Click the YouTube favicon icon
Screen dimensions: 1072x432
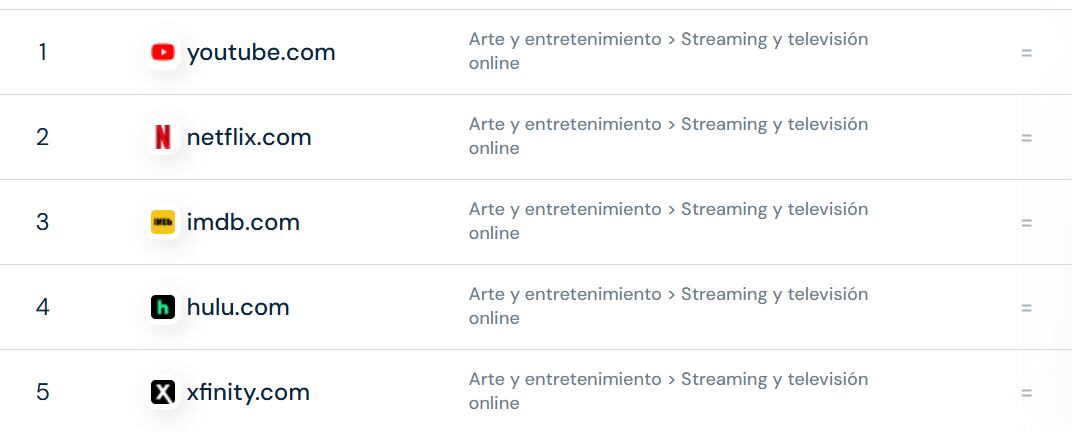click(162, 52)
